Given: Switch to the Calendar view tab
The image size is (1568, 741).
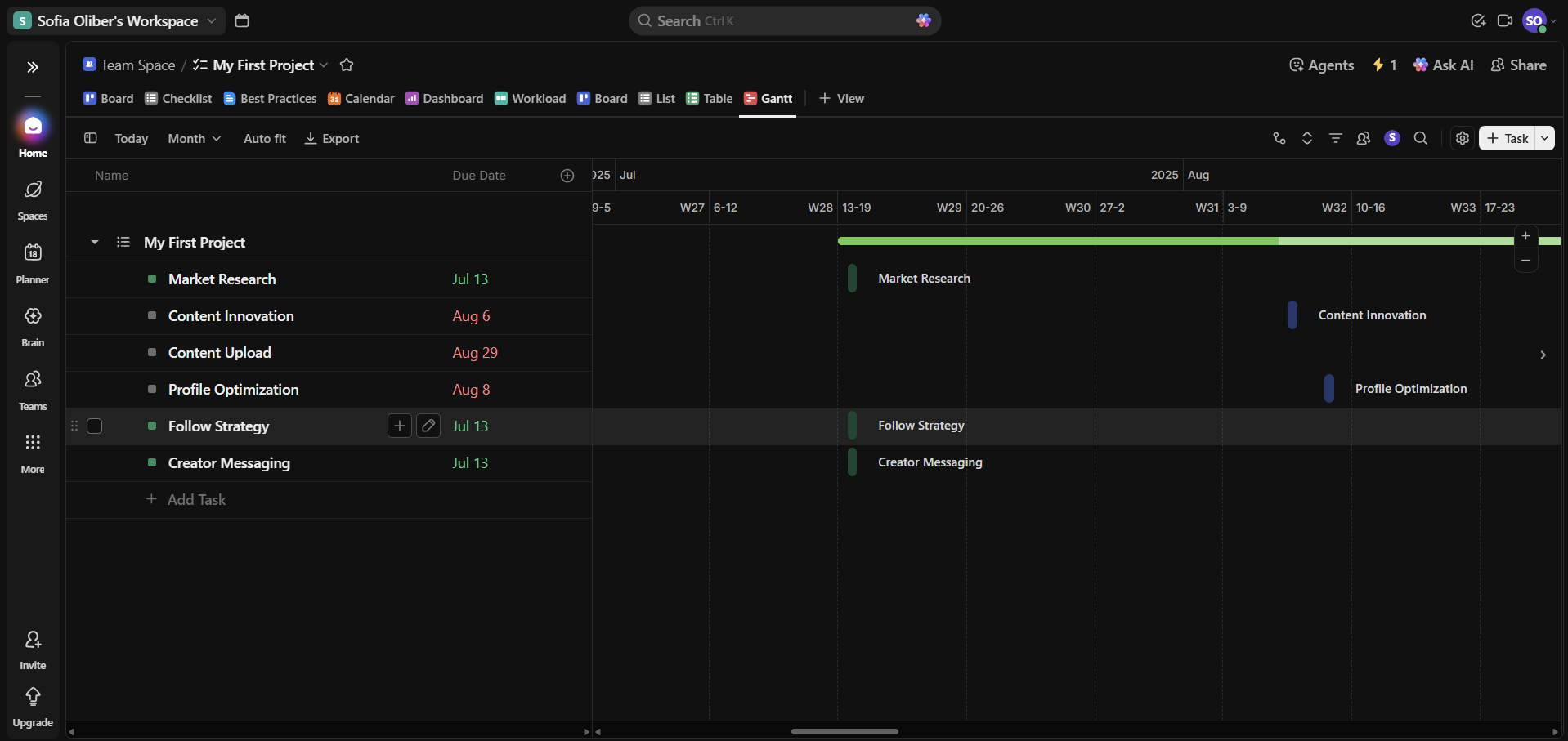Looking at the screenshot, I should point(361,99).
